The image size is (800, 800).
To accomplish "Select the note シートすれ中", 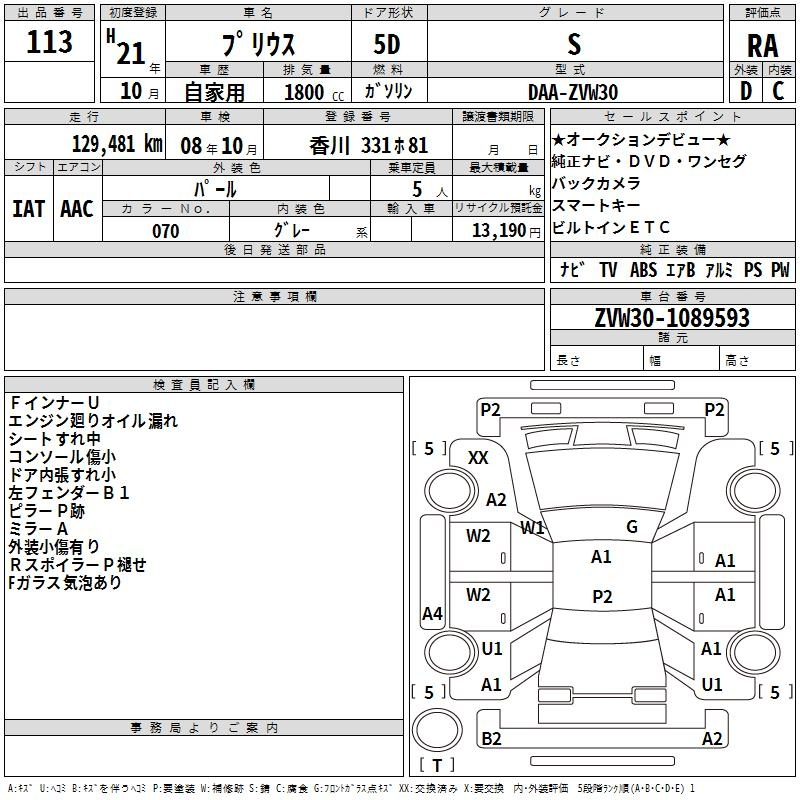I will pos(55,439).
